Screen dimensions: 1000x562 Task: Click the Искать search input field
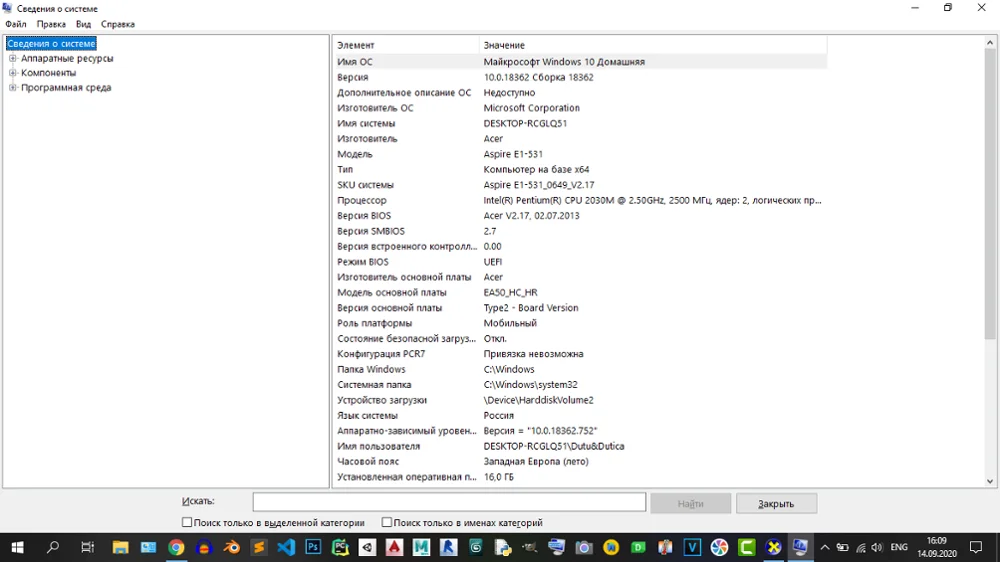tap(449, 502)
